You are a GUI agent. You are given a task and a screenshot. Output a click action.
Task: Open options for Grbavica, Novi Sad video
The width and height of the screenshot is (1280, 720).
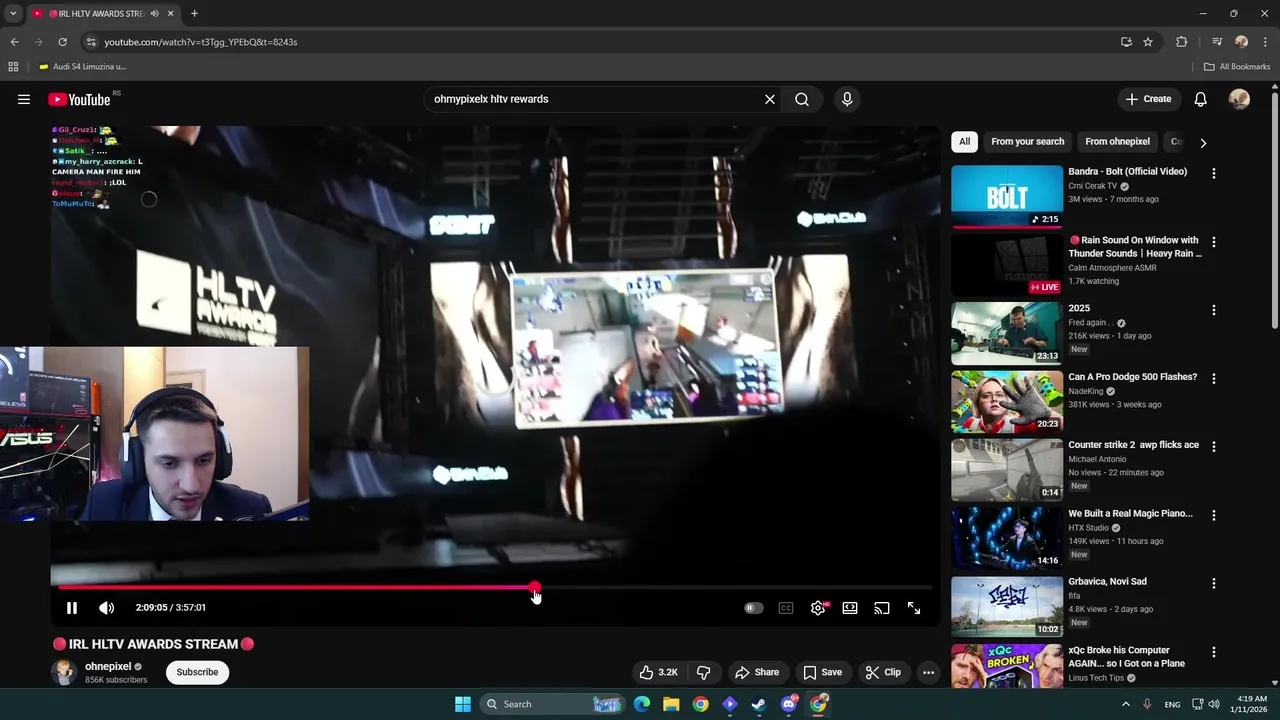pos(1214,583)
